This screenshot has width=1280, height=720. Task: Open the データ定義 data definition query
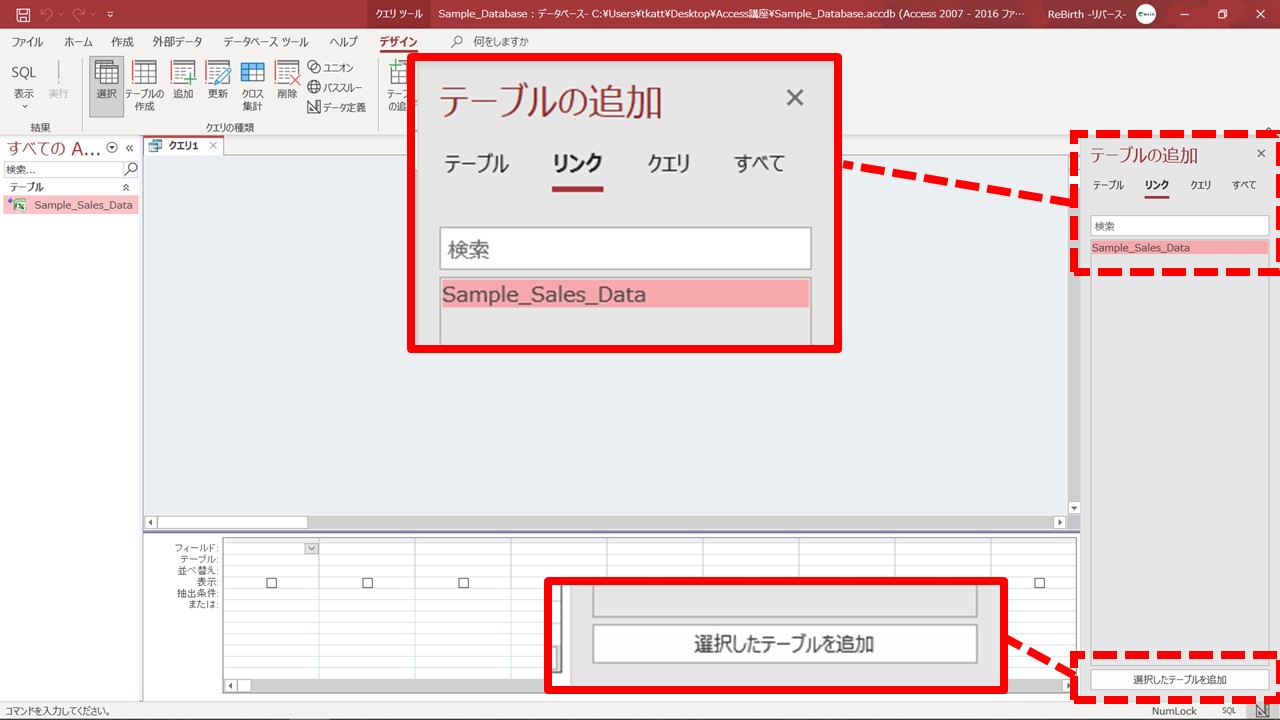pos(337,107)
